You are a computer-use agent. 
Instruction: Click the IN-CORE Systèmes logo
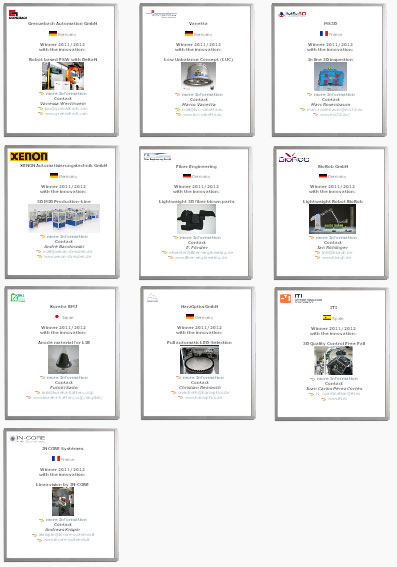click(x=27, y=439)
